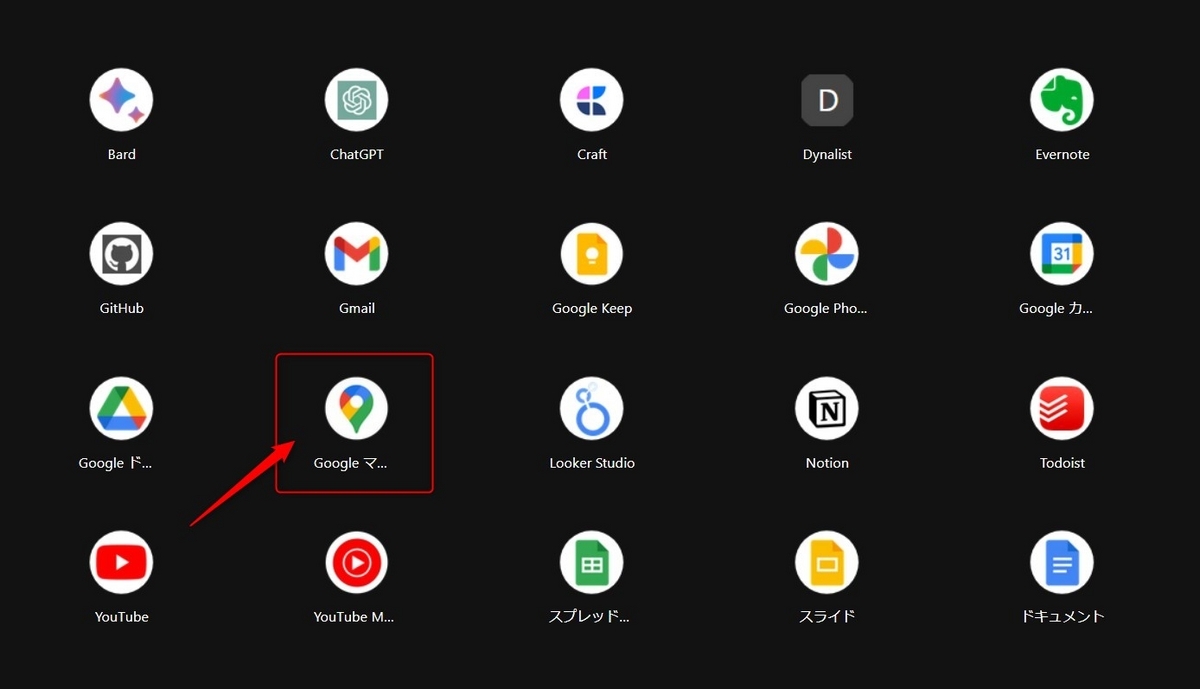Click the 'Looker Studio' label text
The width and height of the screenshot is (1200, 689).
(x=592, y=463)
